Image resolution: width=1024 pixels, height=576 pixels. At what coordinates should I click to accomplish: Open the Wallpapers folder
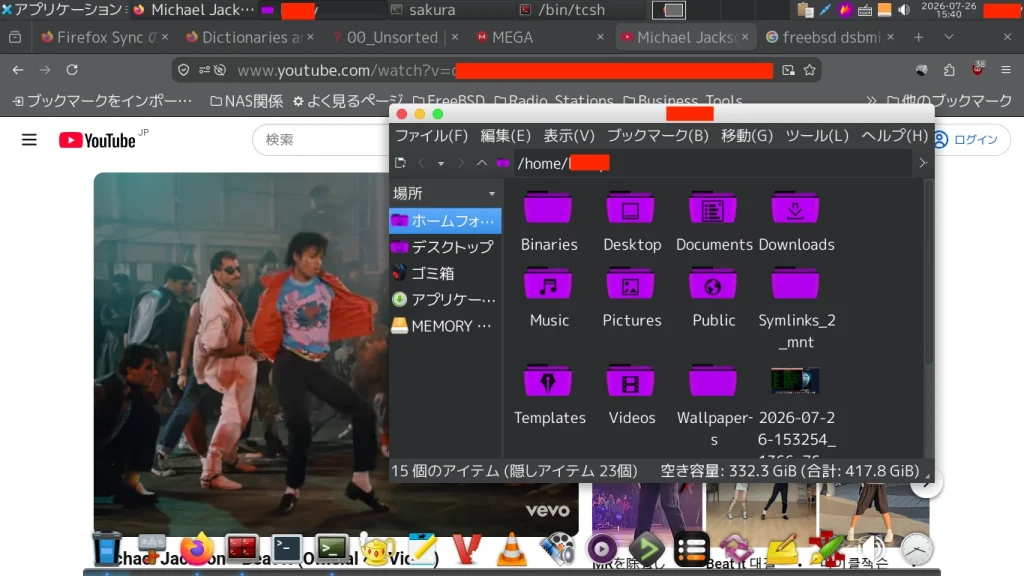point(712,381)
